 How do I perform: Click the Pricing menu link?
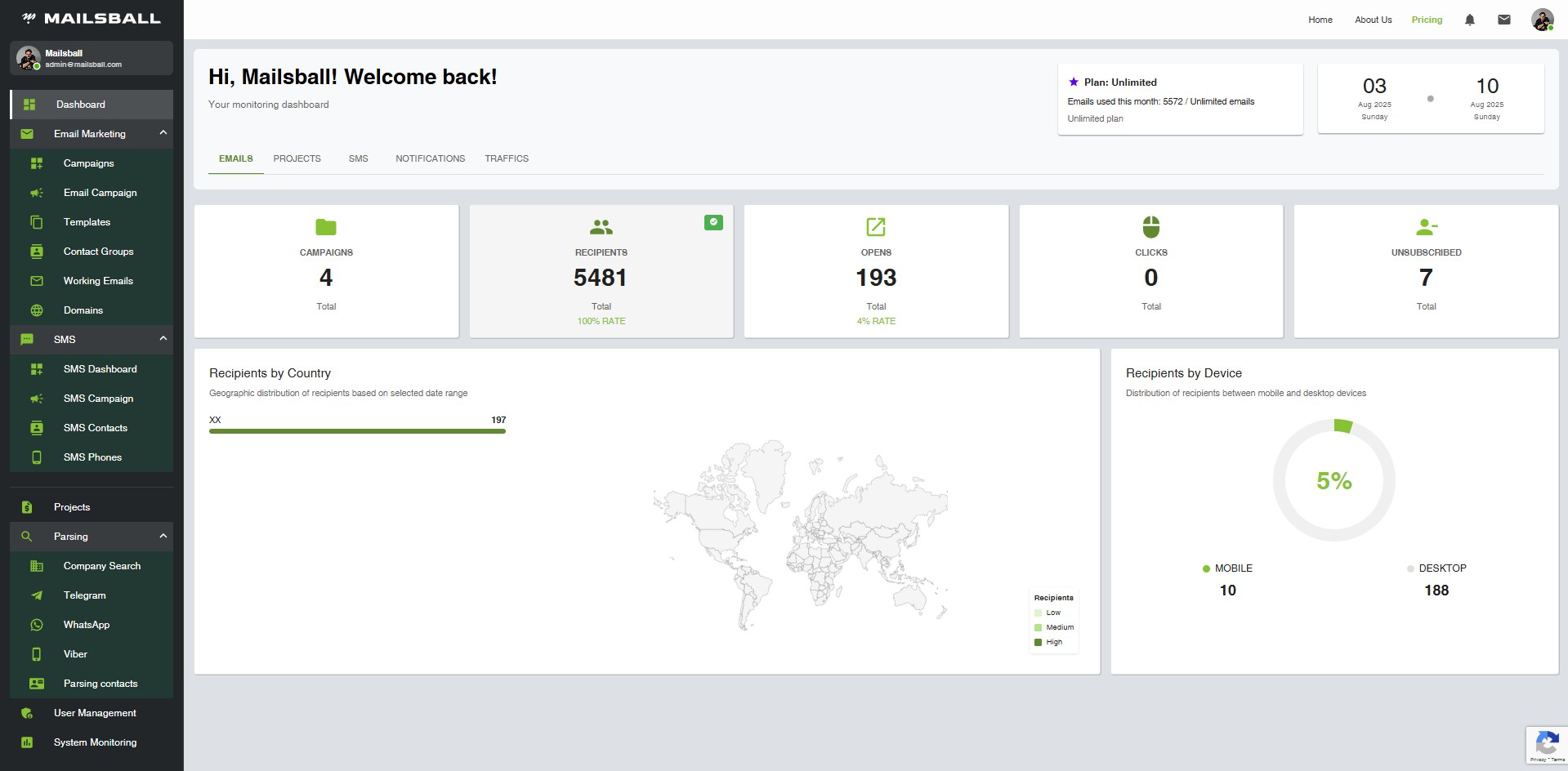1427,20
